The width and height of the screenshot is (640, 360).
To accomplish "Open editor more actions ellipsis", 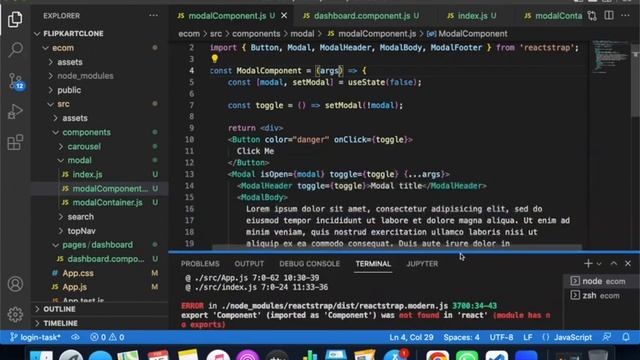I will click(x=625, y=16).
